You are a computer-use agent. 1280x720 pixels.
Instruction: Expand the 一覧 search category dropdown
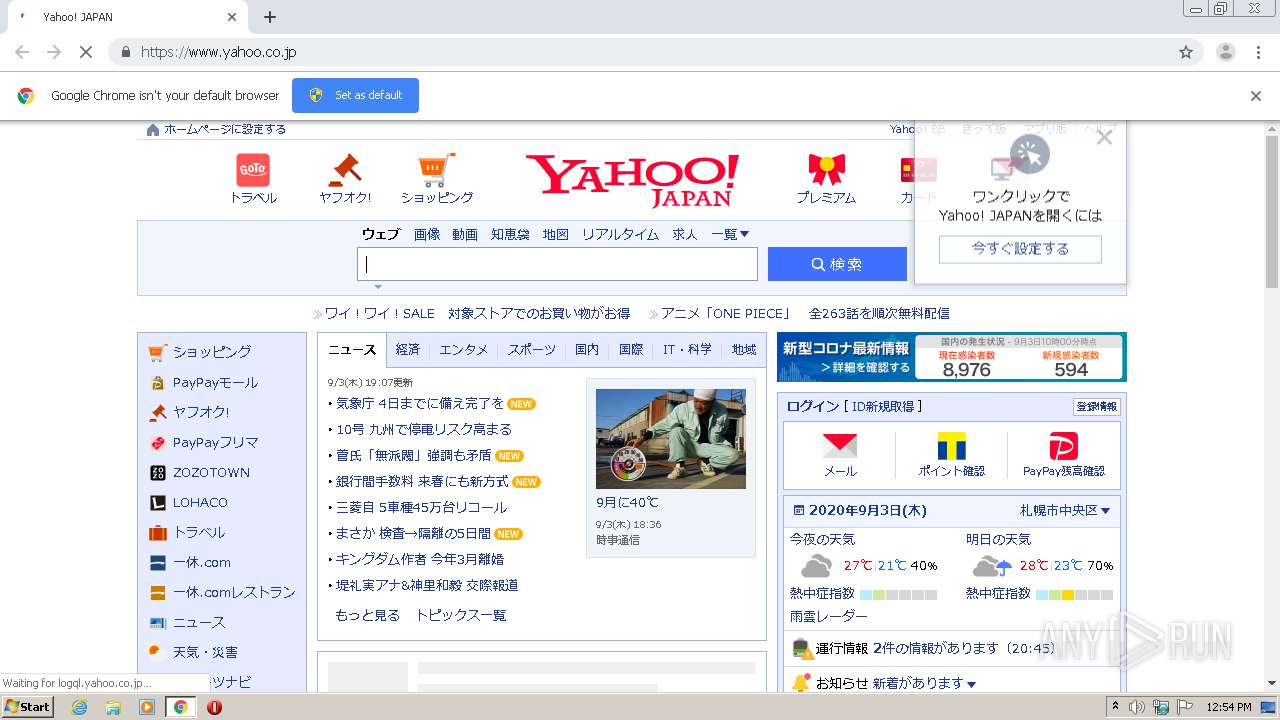click(x=730, y=234)
